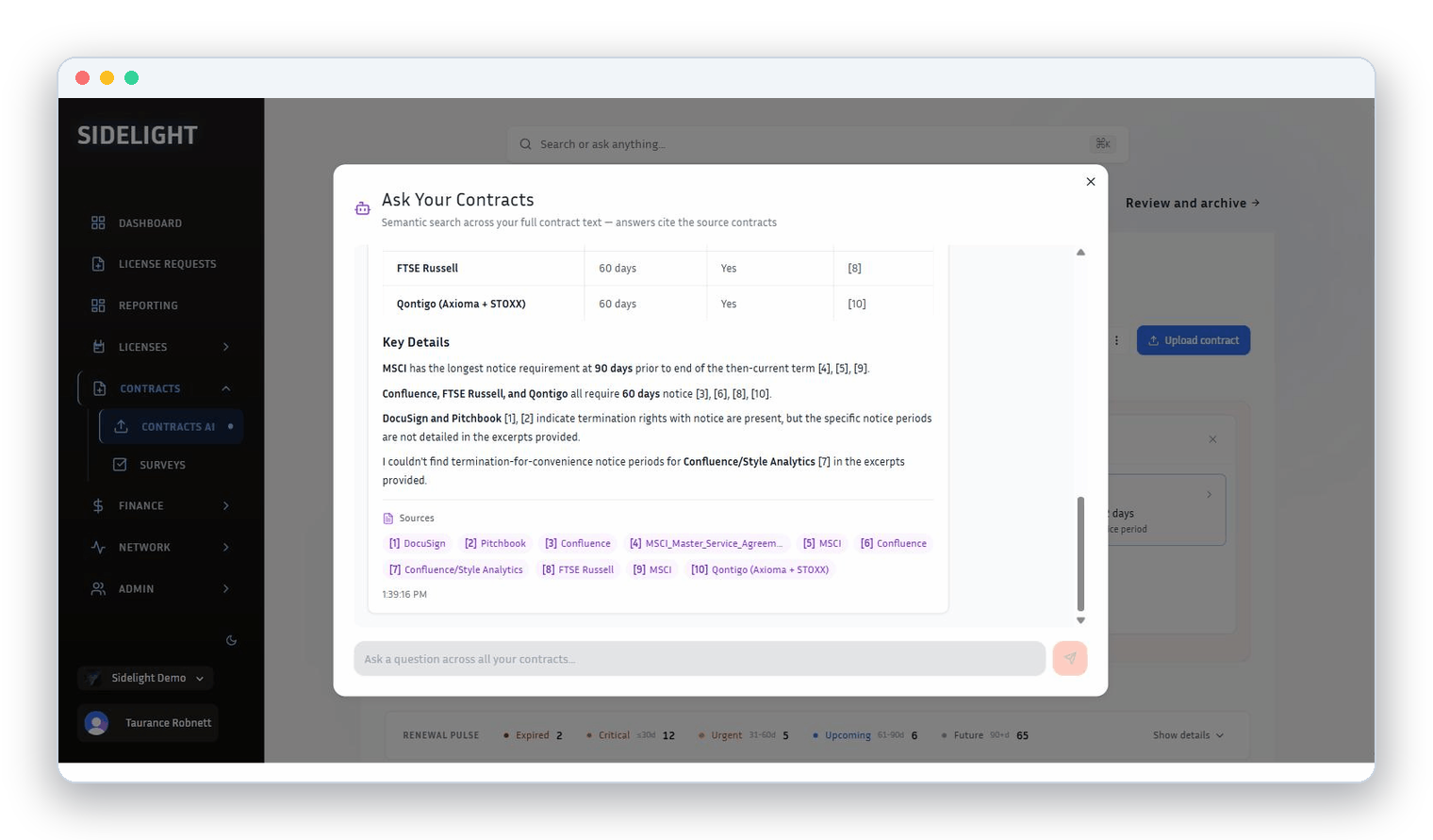Click the send message paper-plane button
The width and height of the screenshot is (1433, 840).
click(1070, 659)
